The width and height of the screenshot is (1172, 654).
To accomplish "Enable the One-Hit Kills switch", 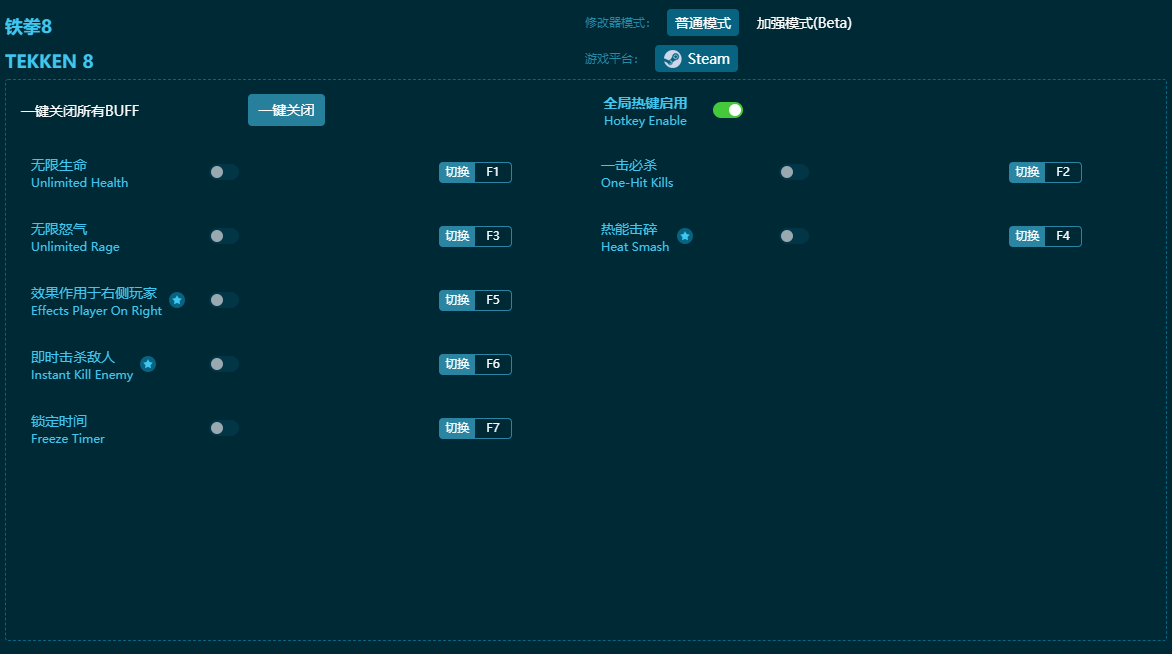I will [794, 172].
